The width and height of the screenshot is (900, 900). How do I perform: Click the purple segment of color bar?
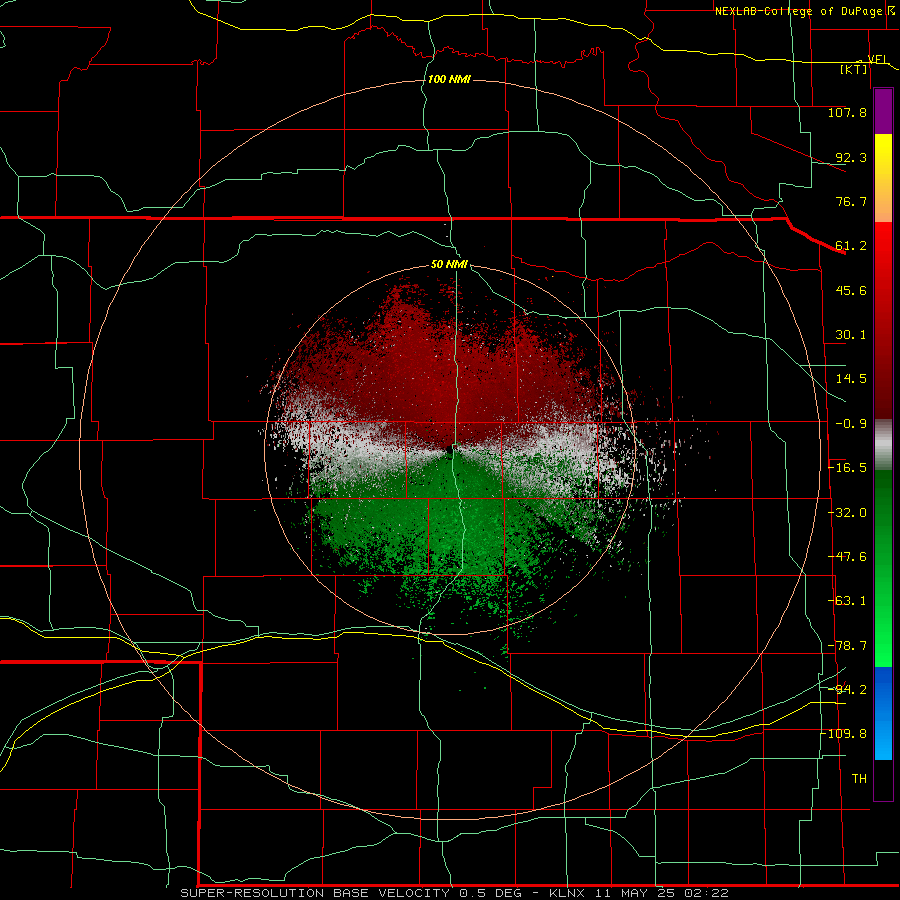883,112
